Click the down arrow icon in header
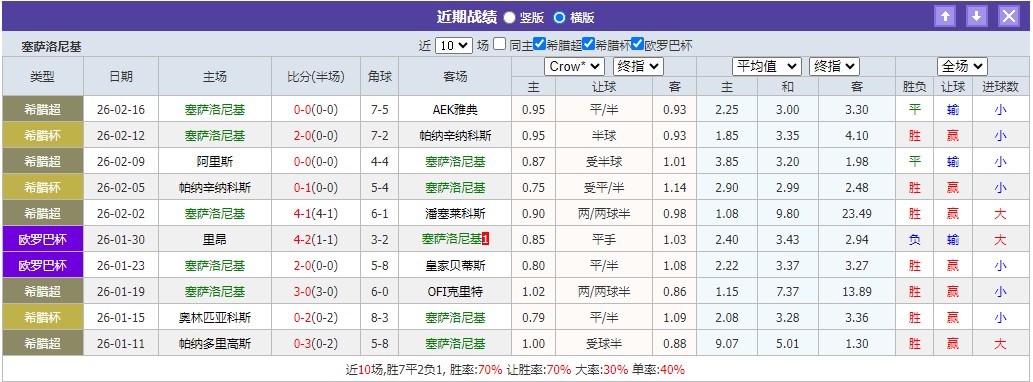 [977, 16]
